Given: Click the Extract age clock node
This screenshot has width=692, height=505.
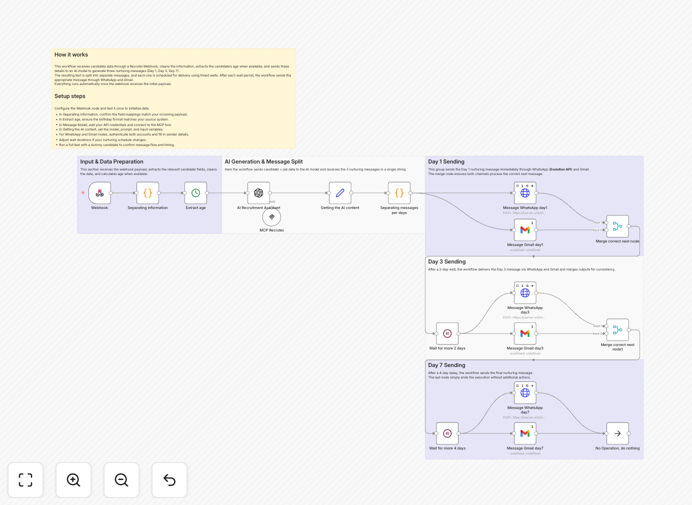Looking at the screenshot, I should [196, 193].
